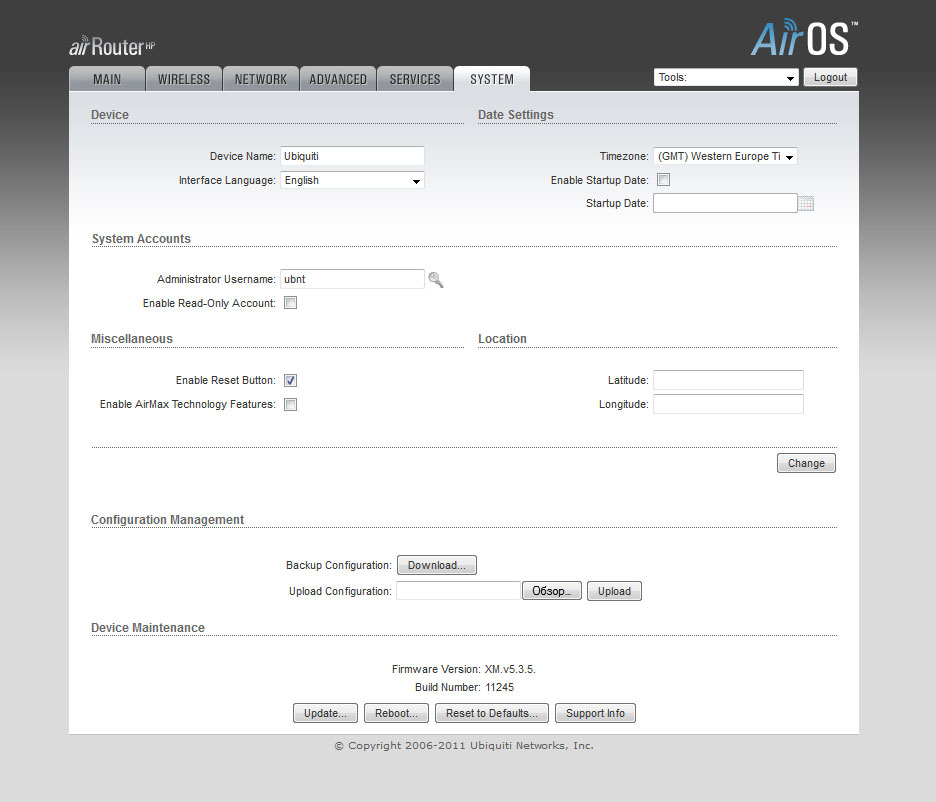Download the backup configuration
Image resolution: width=936 pixels, height=802 pixels.
tap(437, 566)
